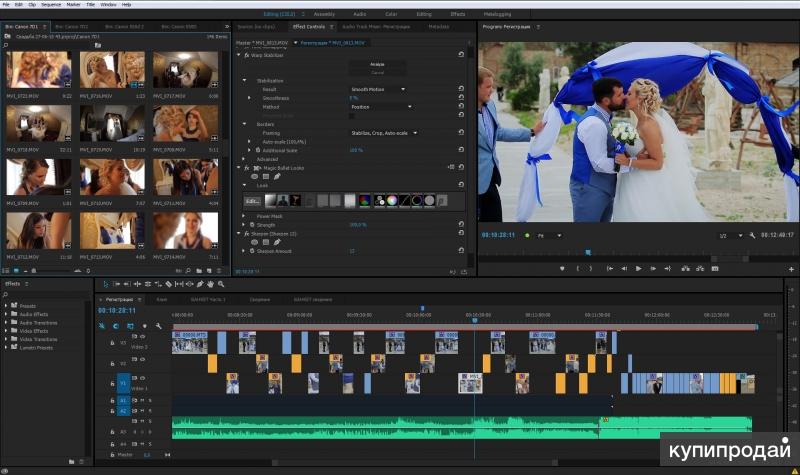Collapse the Stabilization section

click(244, 81)
